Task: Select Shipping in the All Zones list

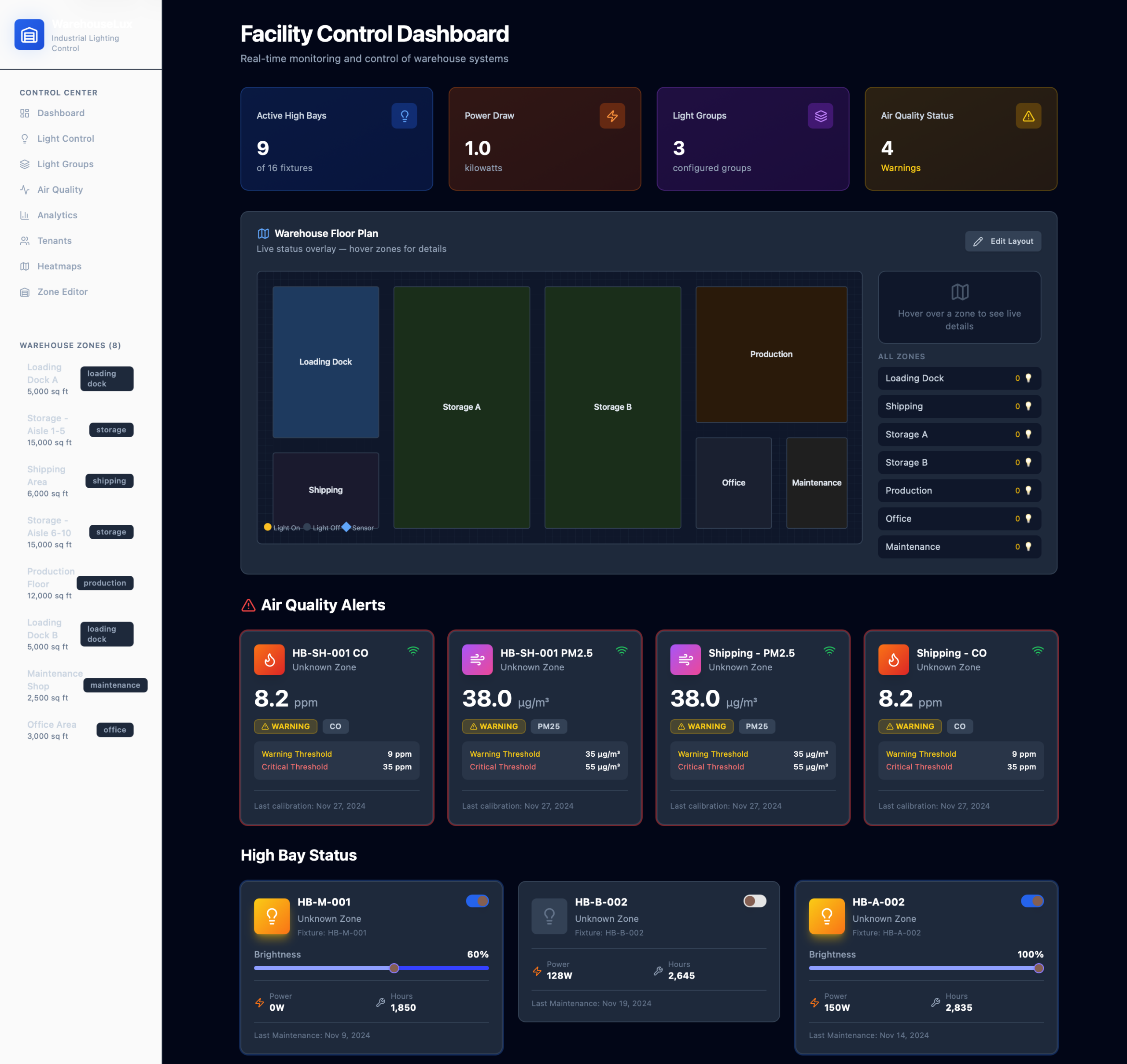Action: tap(959, 407)
